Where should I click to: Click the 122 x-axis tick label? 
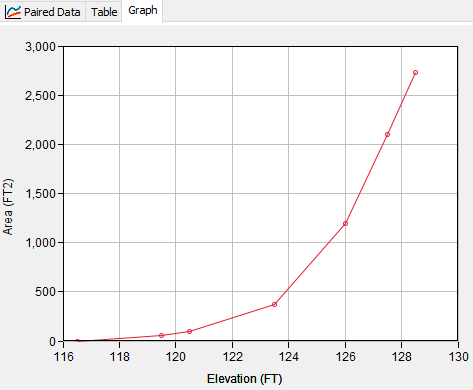point(232,357)
